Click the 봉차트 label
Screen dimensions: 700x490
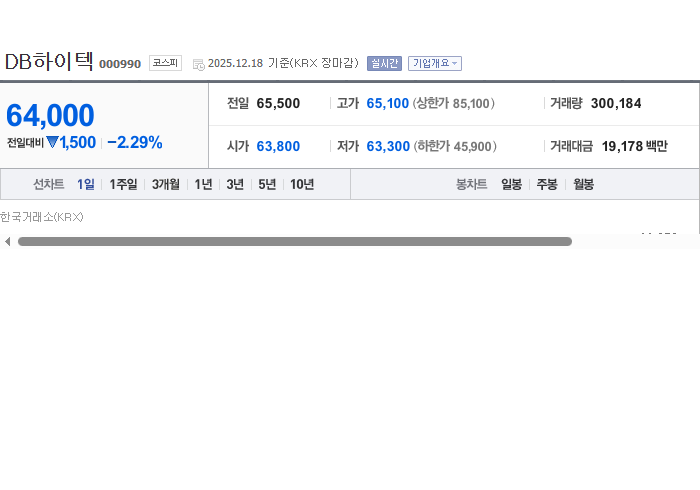click(x=471, y=184)
